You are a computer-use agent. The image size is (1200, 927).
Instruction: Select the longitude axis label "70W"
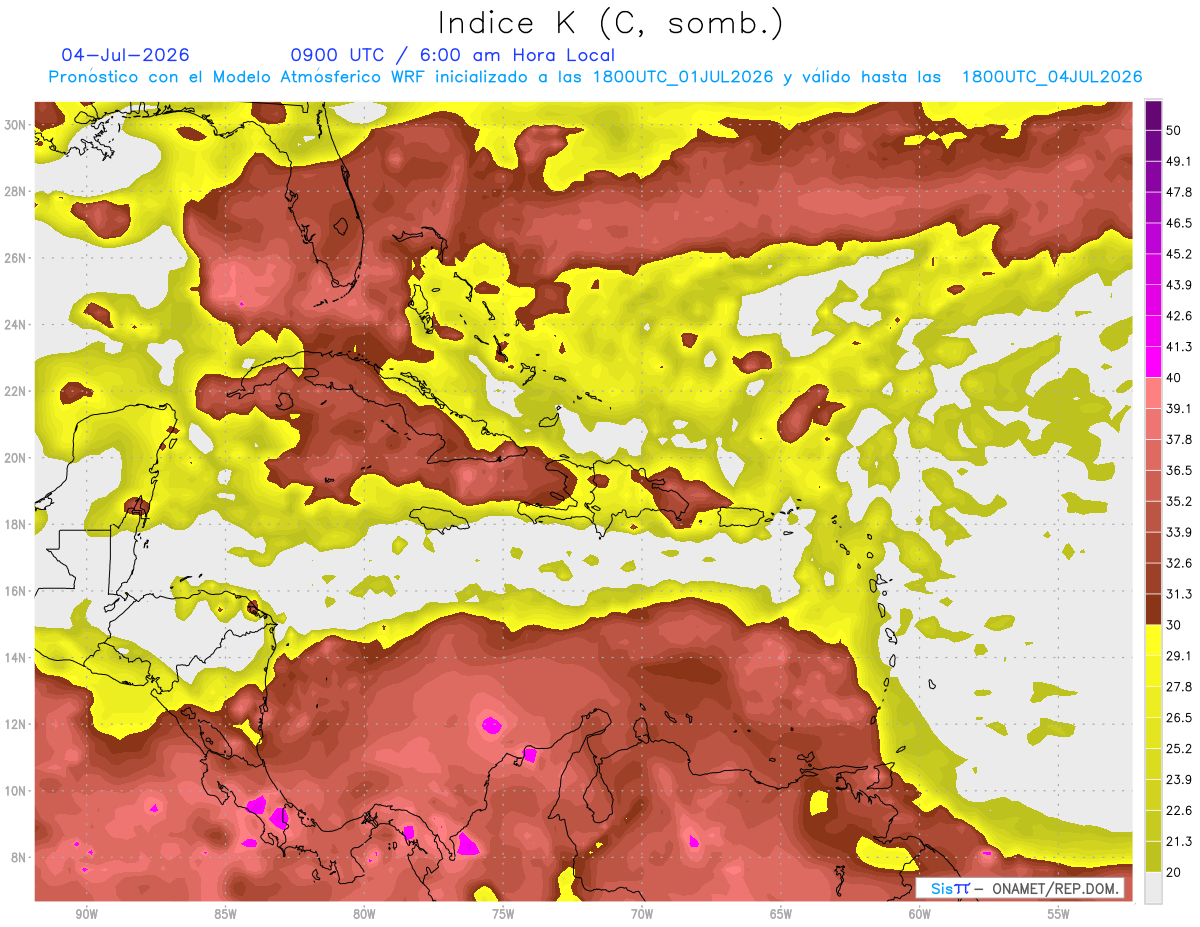(642, 915)
